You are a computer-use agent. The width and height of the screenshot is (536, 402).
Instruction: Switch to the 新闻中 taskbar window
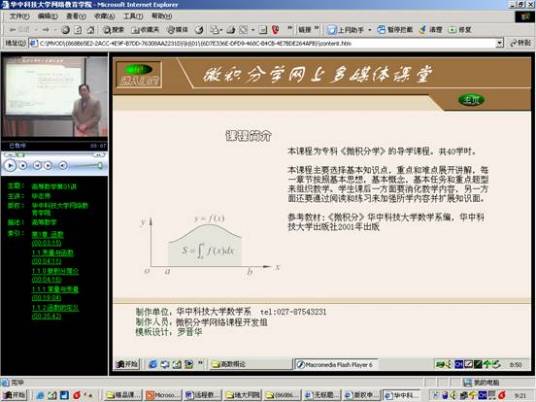coord(361,396)
